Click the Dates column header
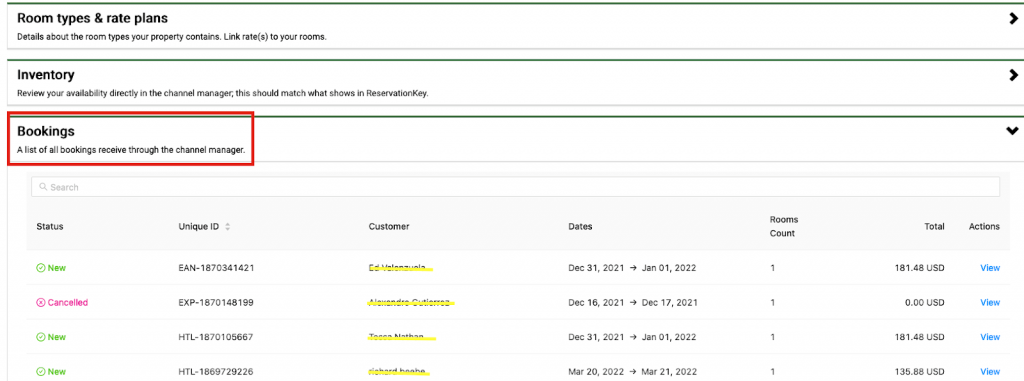 point(581,227)
